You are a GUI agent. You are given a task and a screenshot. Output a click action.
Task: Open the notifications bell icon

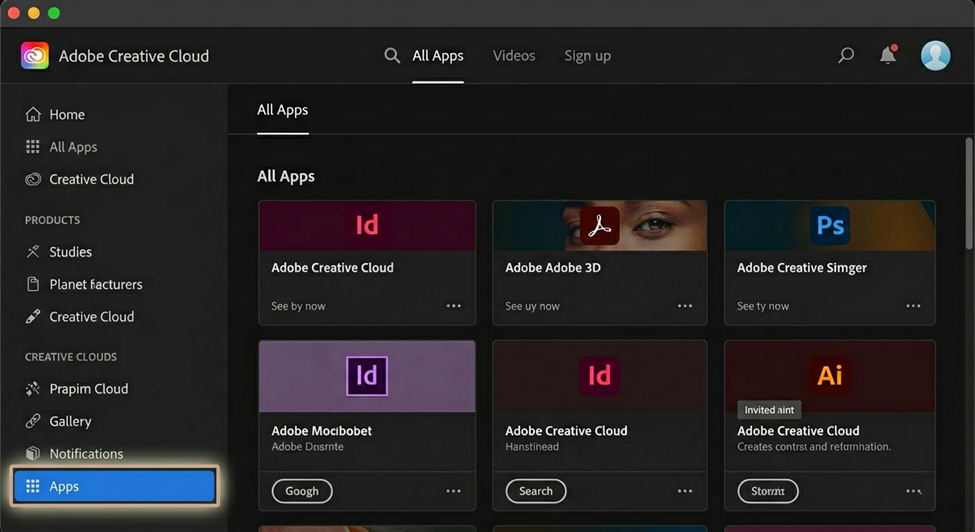(x=888, y=55)
